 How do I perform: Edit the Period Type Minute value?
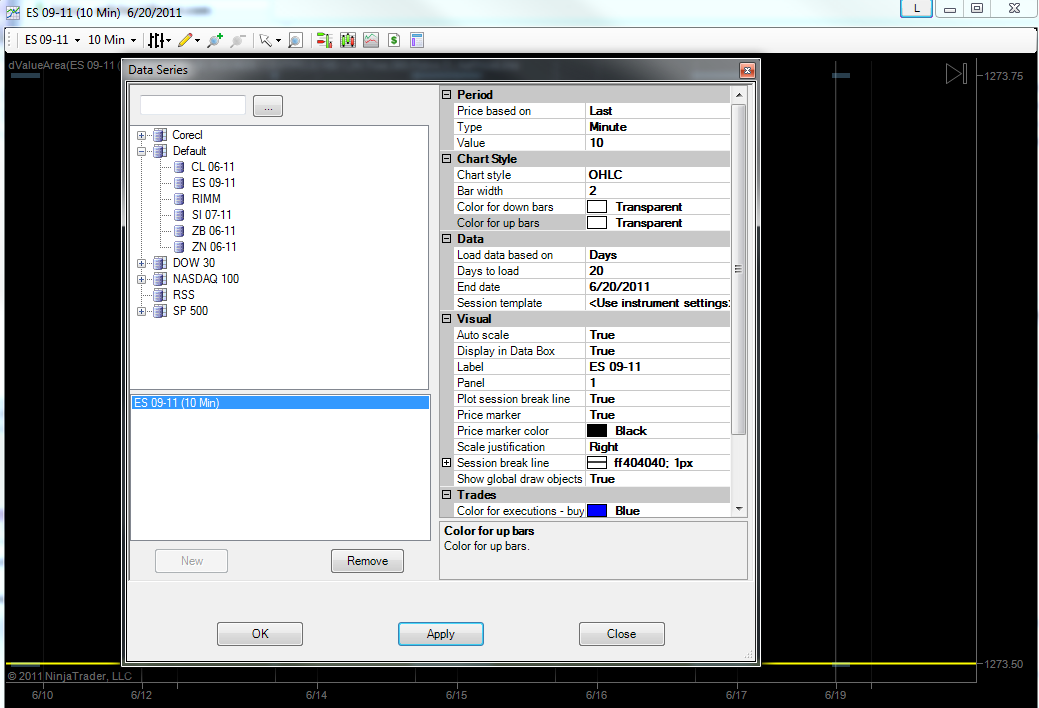point(657,127)
